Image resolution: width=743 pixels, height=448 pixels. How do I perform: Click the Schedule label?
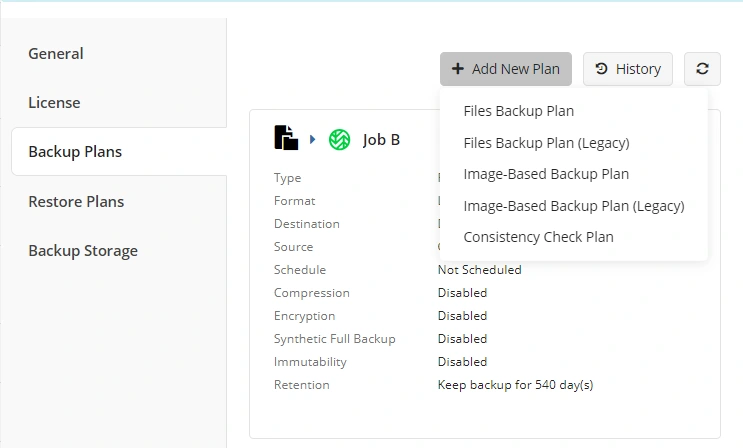coord(300,270)
